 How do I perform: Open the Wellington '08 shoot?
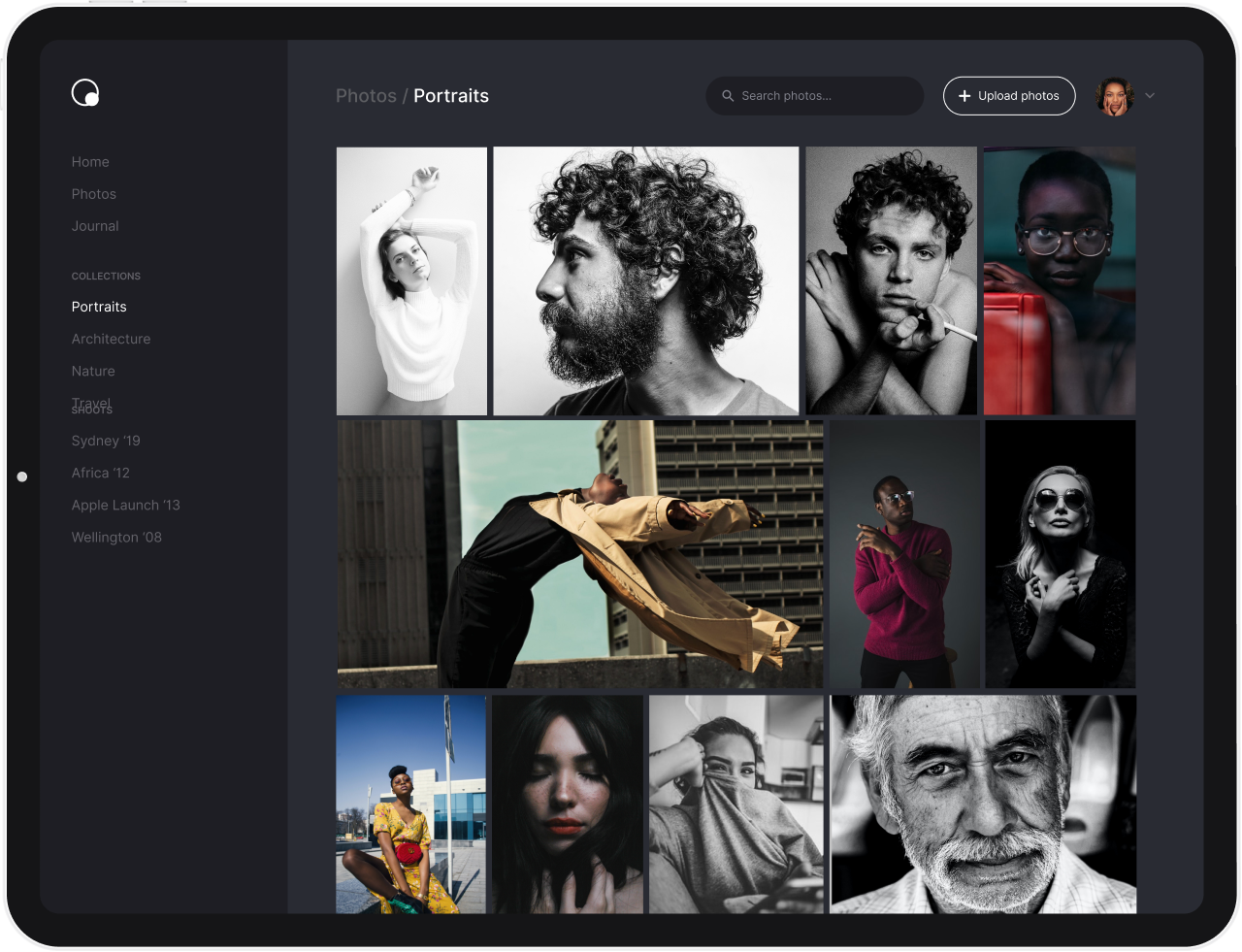click(116, 537)
